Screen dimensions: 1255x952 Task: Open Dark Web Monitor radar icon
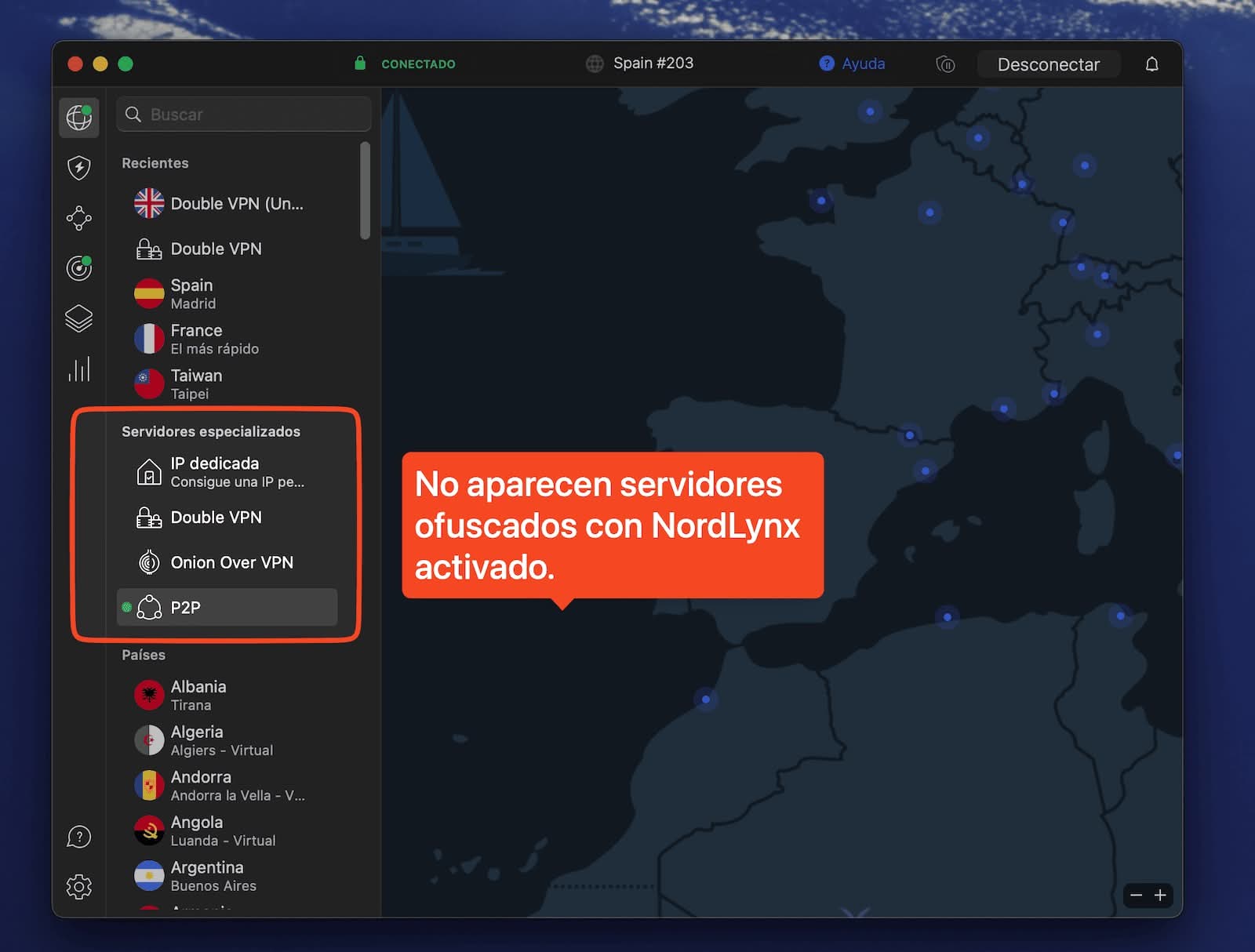pyautogui.click(x=79, y=268)
